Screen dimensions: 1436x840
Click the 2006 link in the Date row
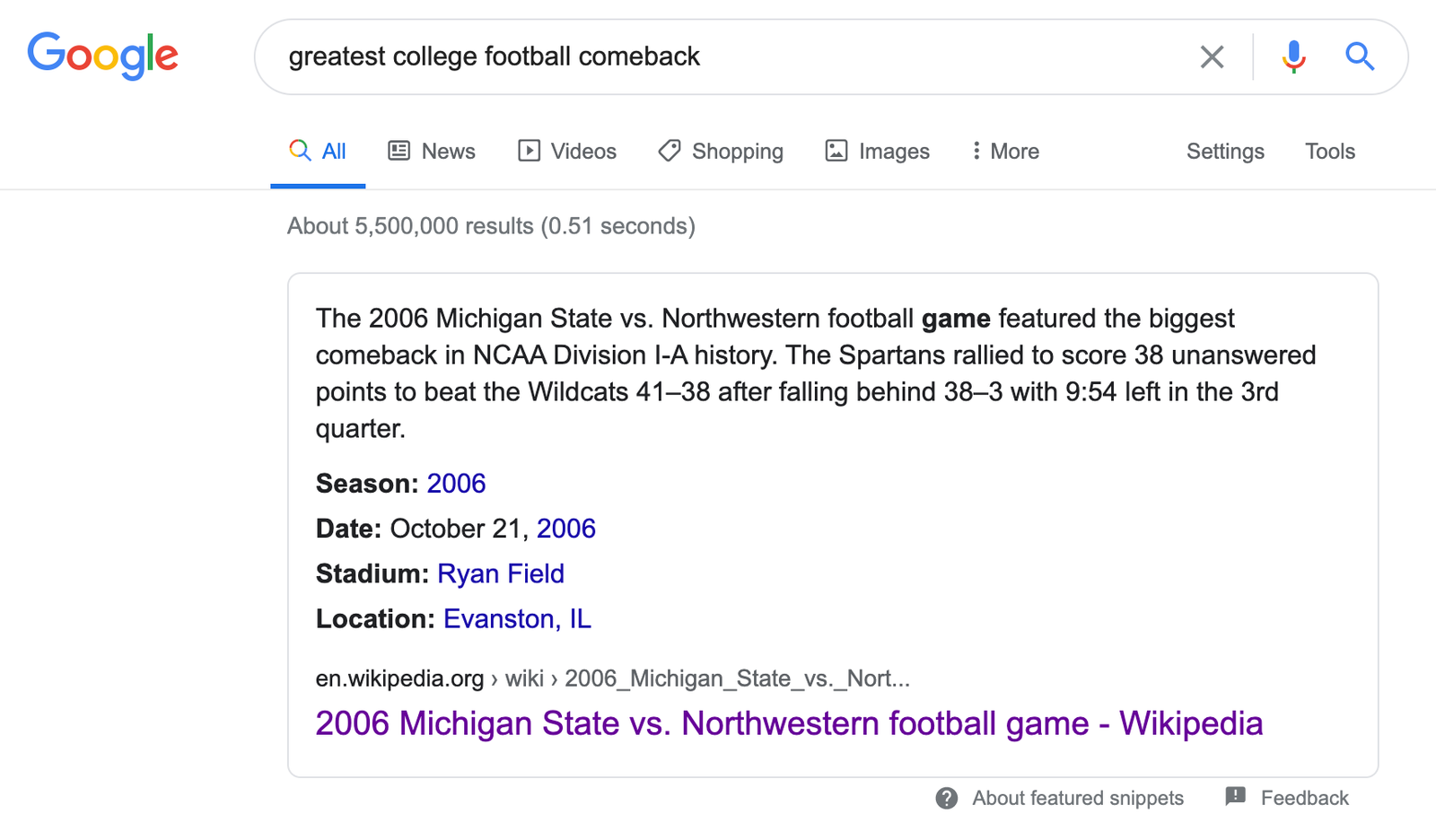[566, 529]
